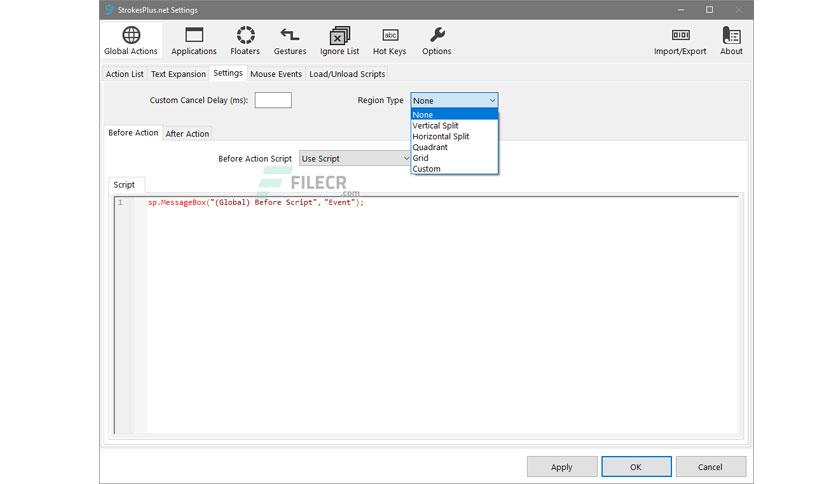Choose None in Region Type list

tap(454, 115)
